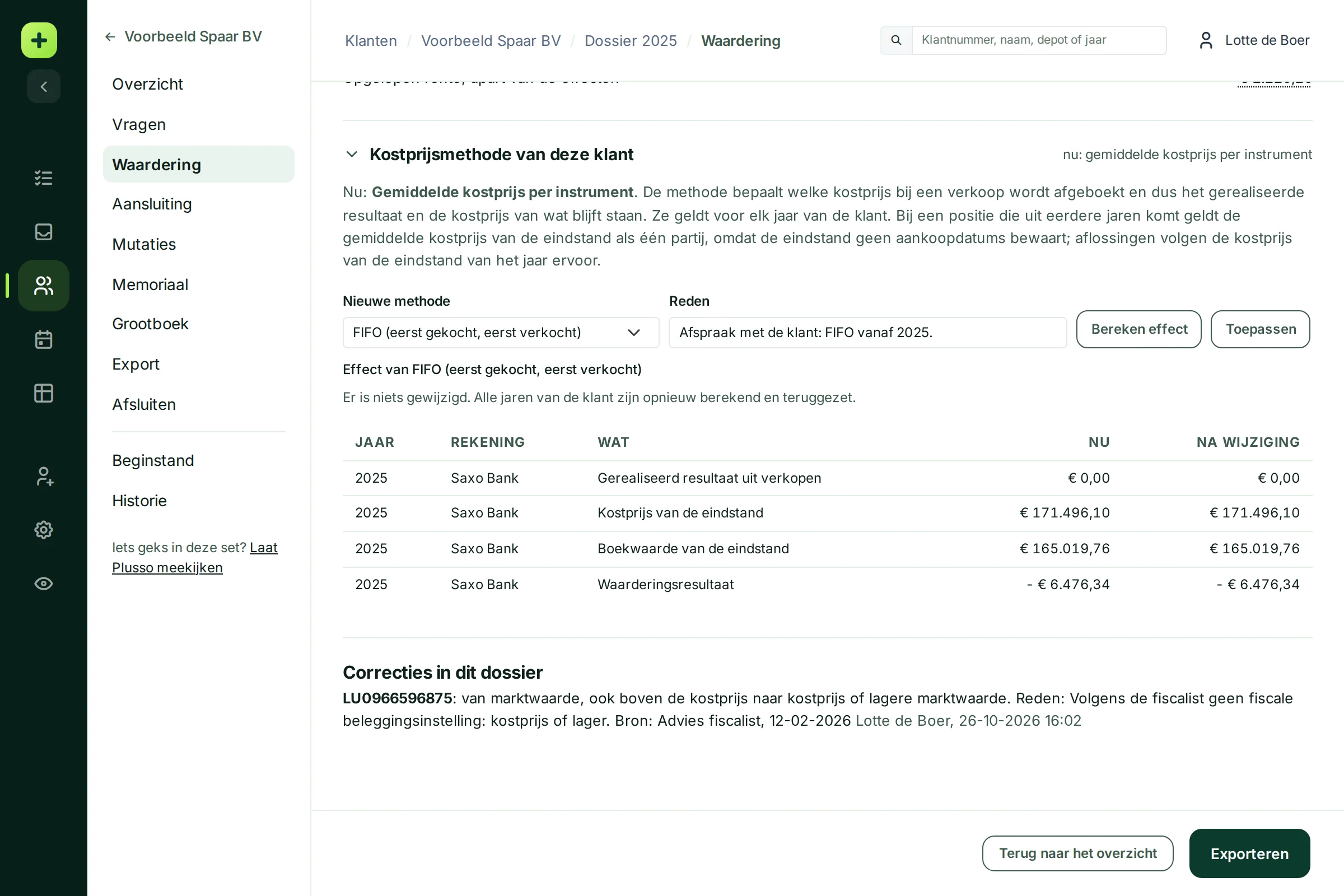Image resolution: width=1344 pixels, height=896 pixels.
Task: Click the Voorbeeld Spaar BV sidebar title
Action: [x=193, y=36]
